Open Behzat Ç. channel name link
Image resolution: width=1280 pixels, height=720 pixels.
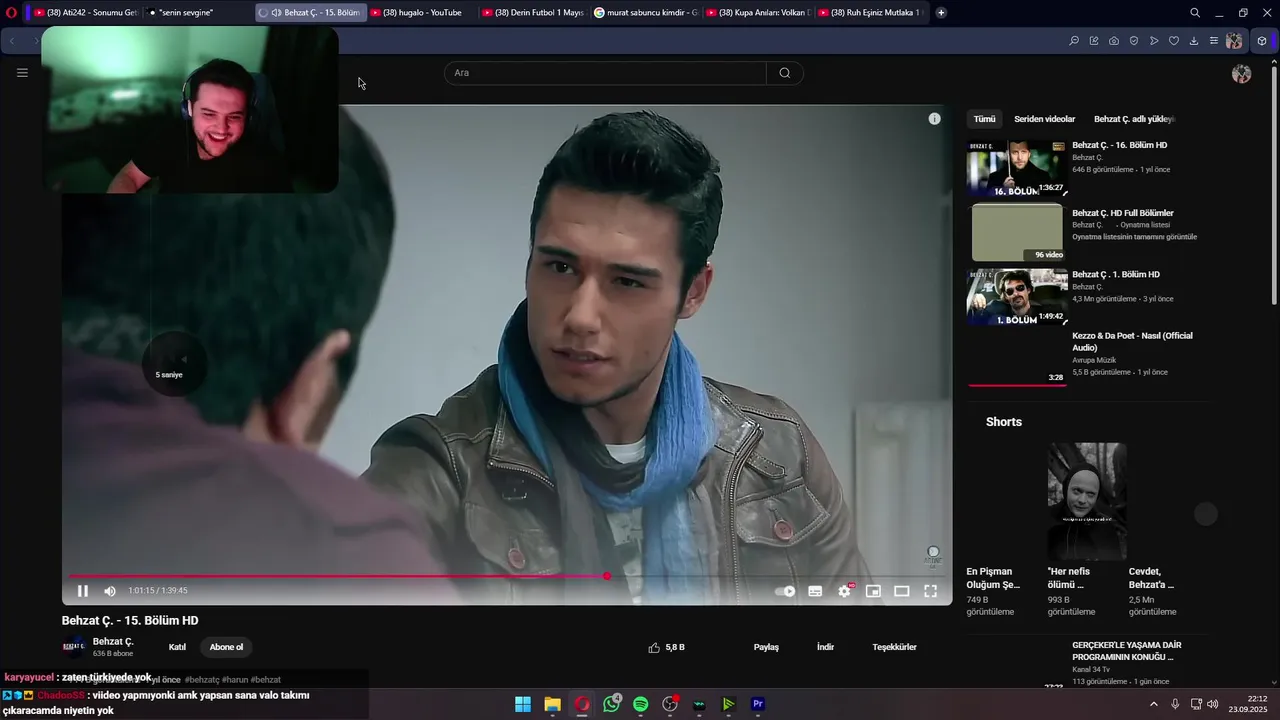(x=113, y=641)
